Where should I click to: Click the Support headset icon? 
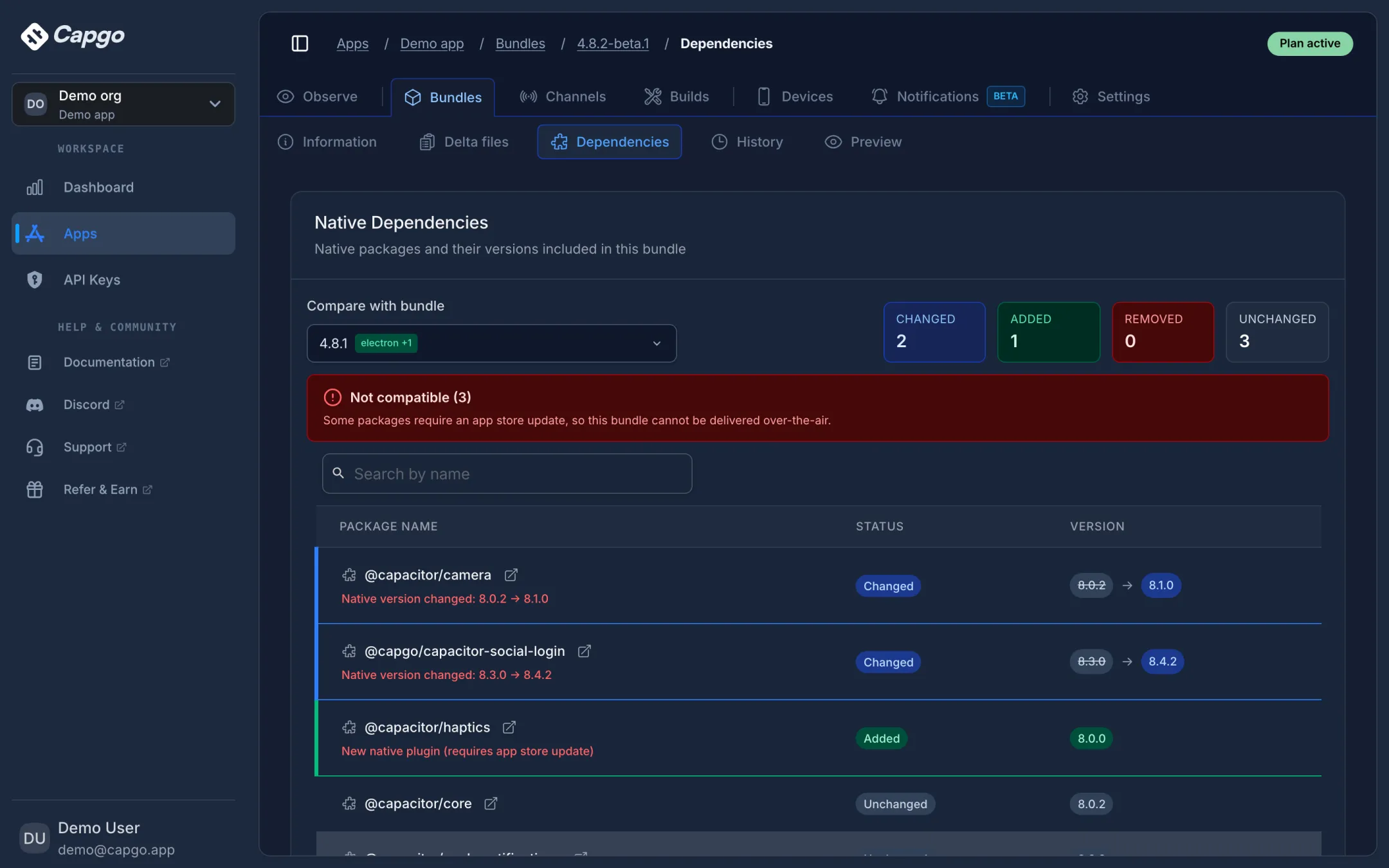35,447
